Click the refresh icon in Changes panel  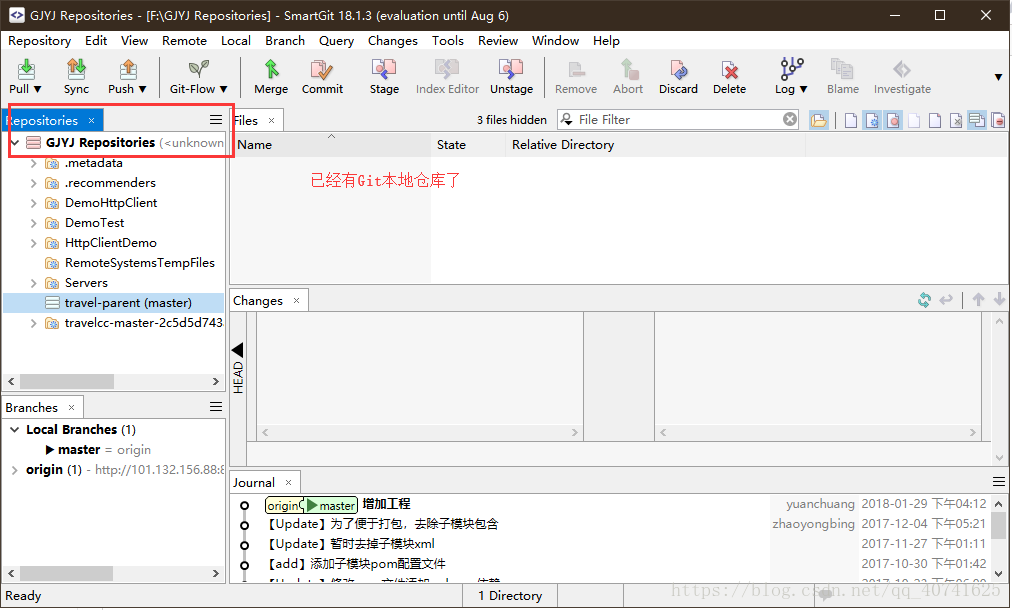(x=924, y=300)
